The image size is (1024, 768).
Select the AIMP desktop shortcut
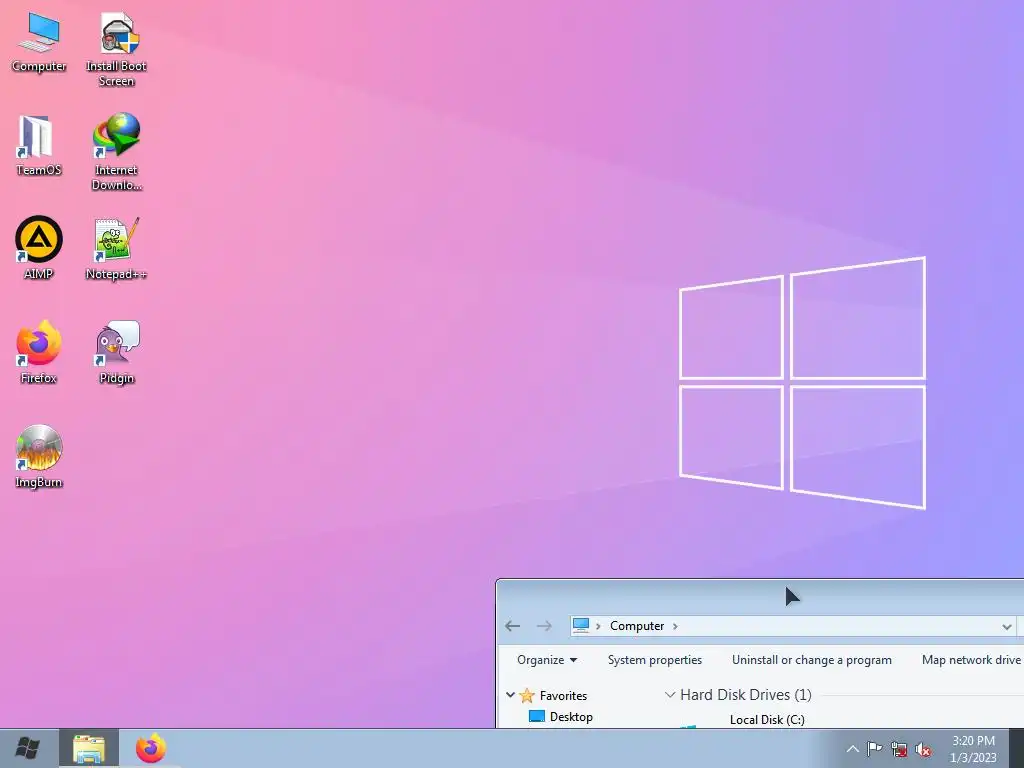(x=39, y=248)
